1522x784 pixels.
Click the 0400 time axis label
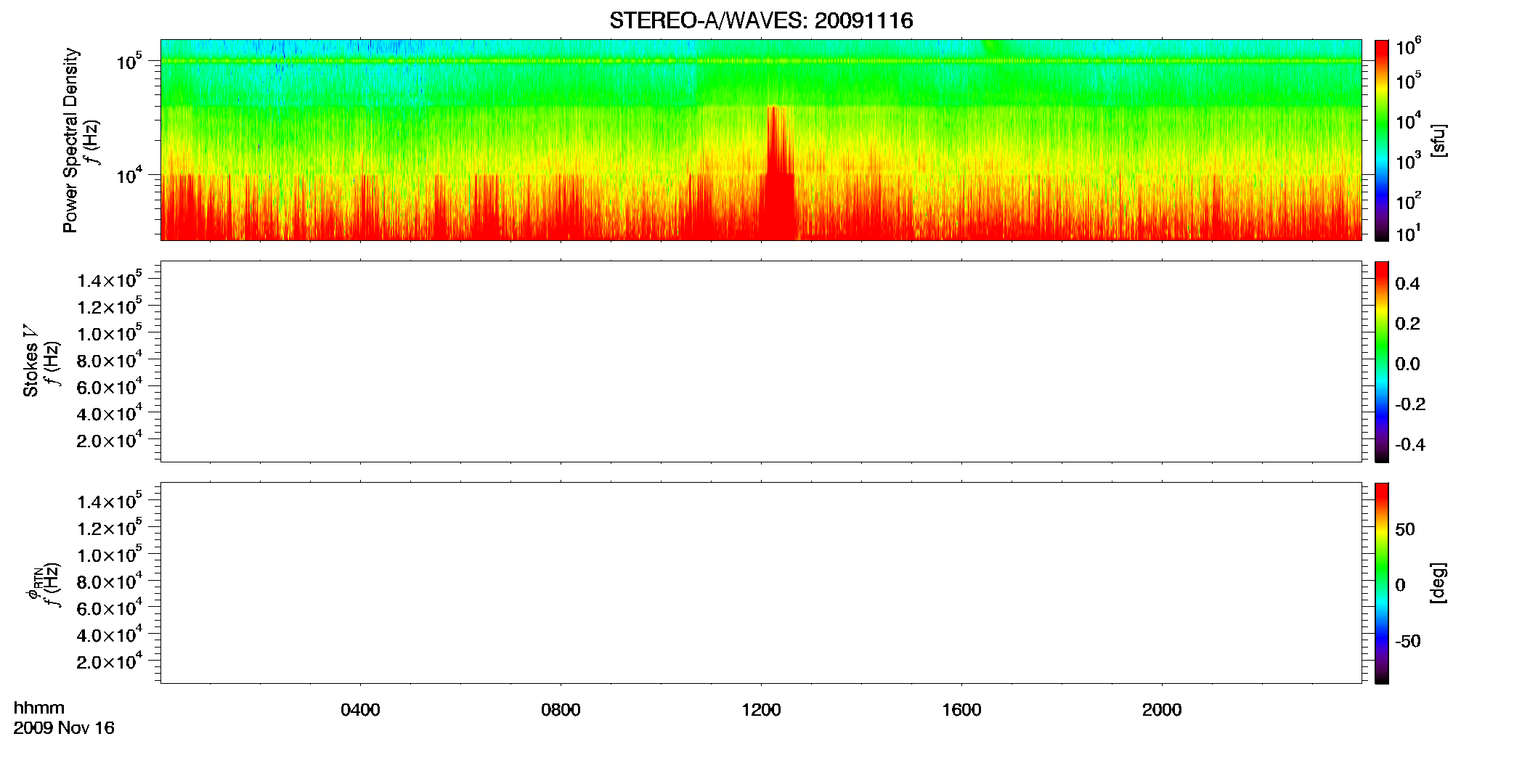click(360, 710)
